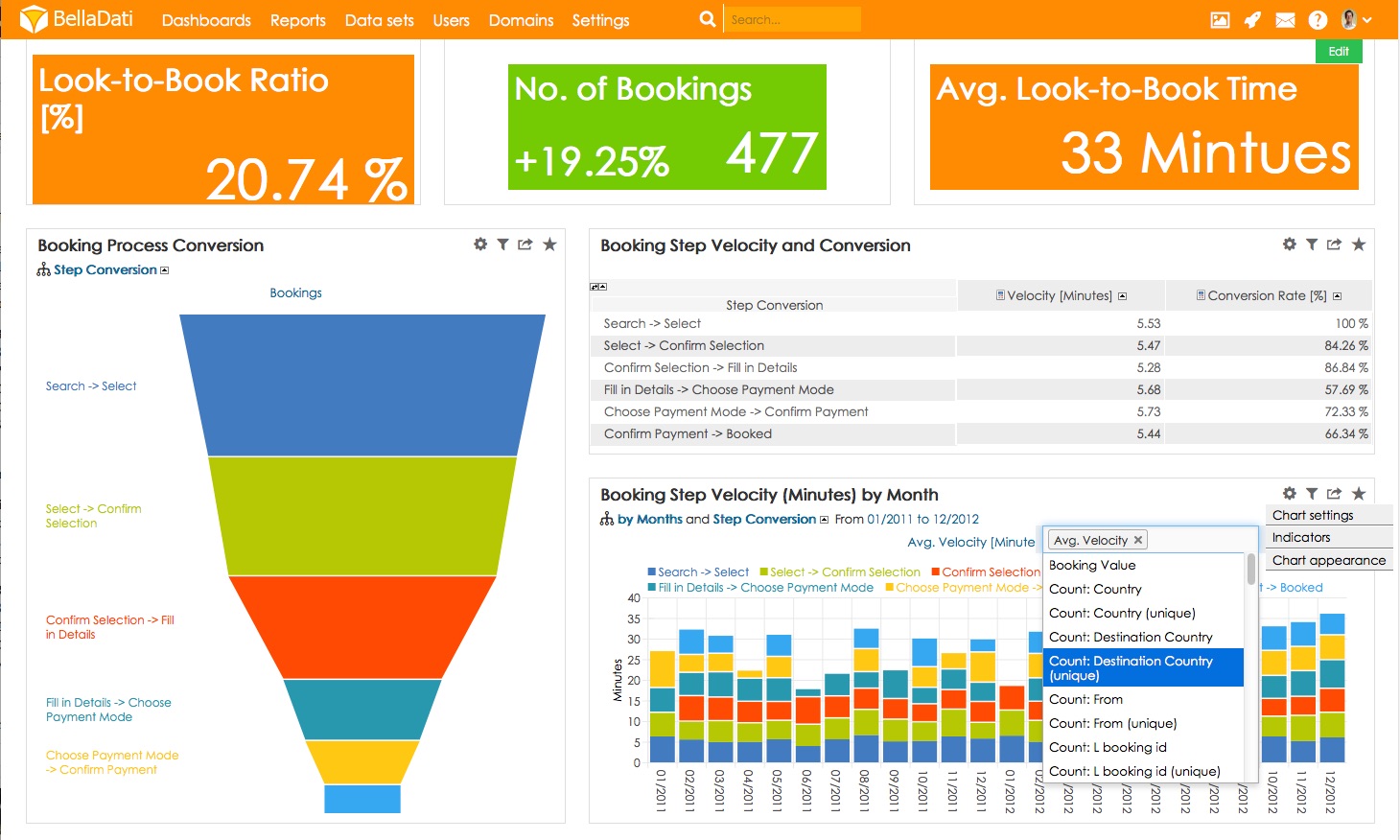Image resolution: width=1400 pixels, height=840 pixels.
Task: Collapse the Step Conversion attribute
Action: point(163,269)
